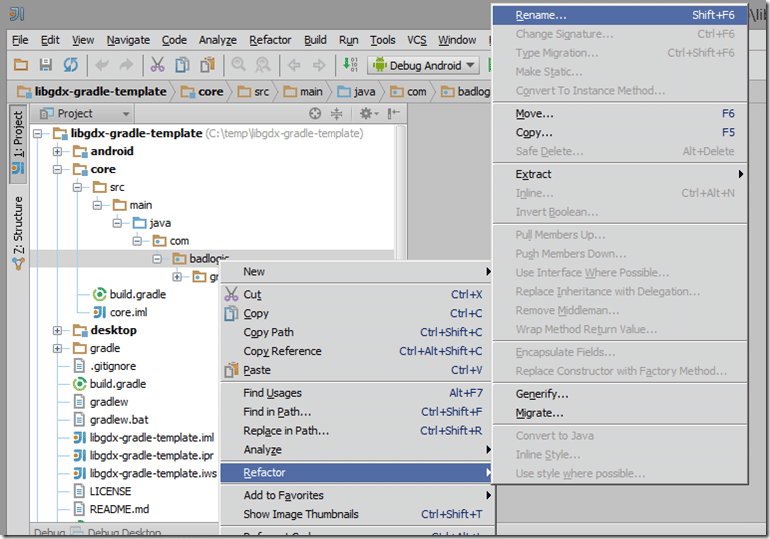Select .gitignore file in tree

tap(105, 366)
